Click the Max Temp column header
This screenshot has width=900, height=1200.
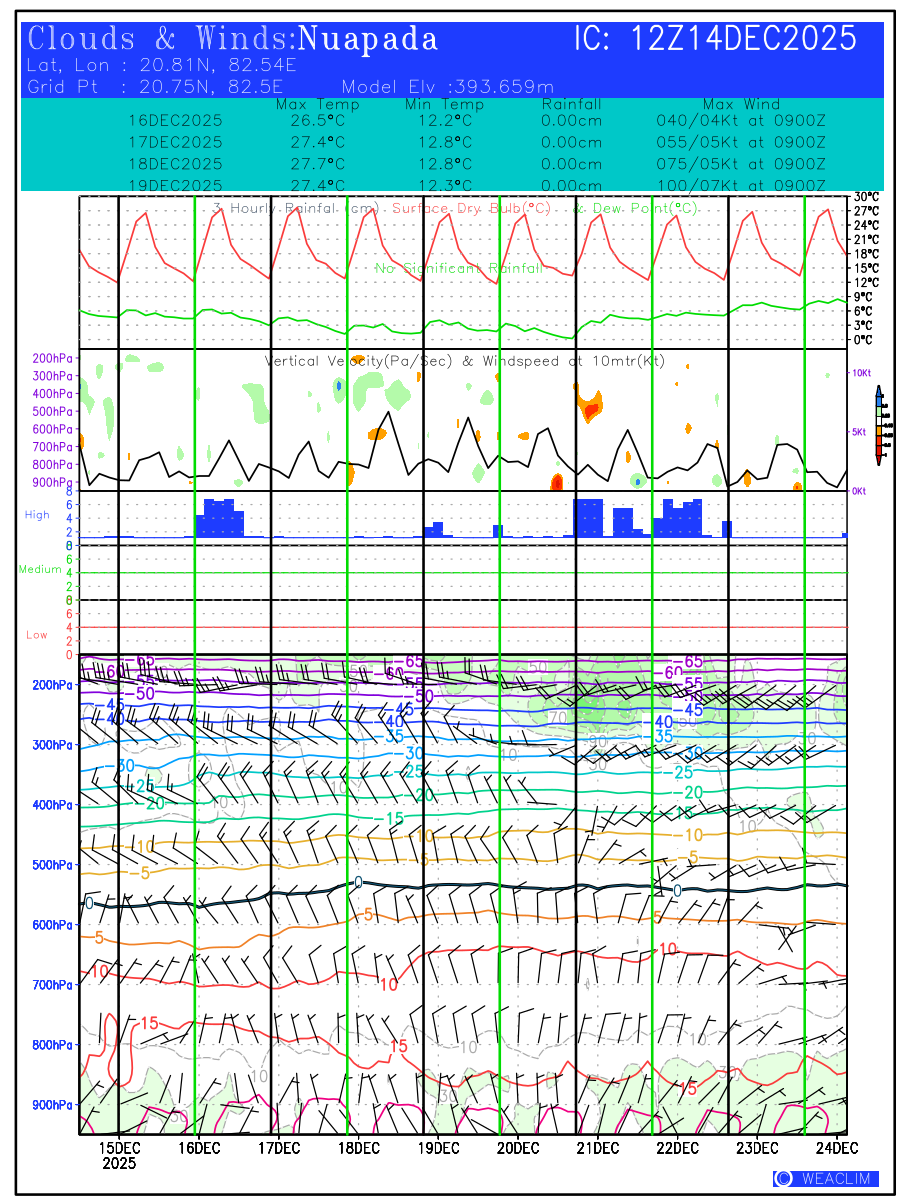317,105
